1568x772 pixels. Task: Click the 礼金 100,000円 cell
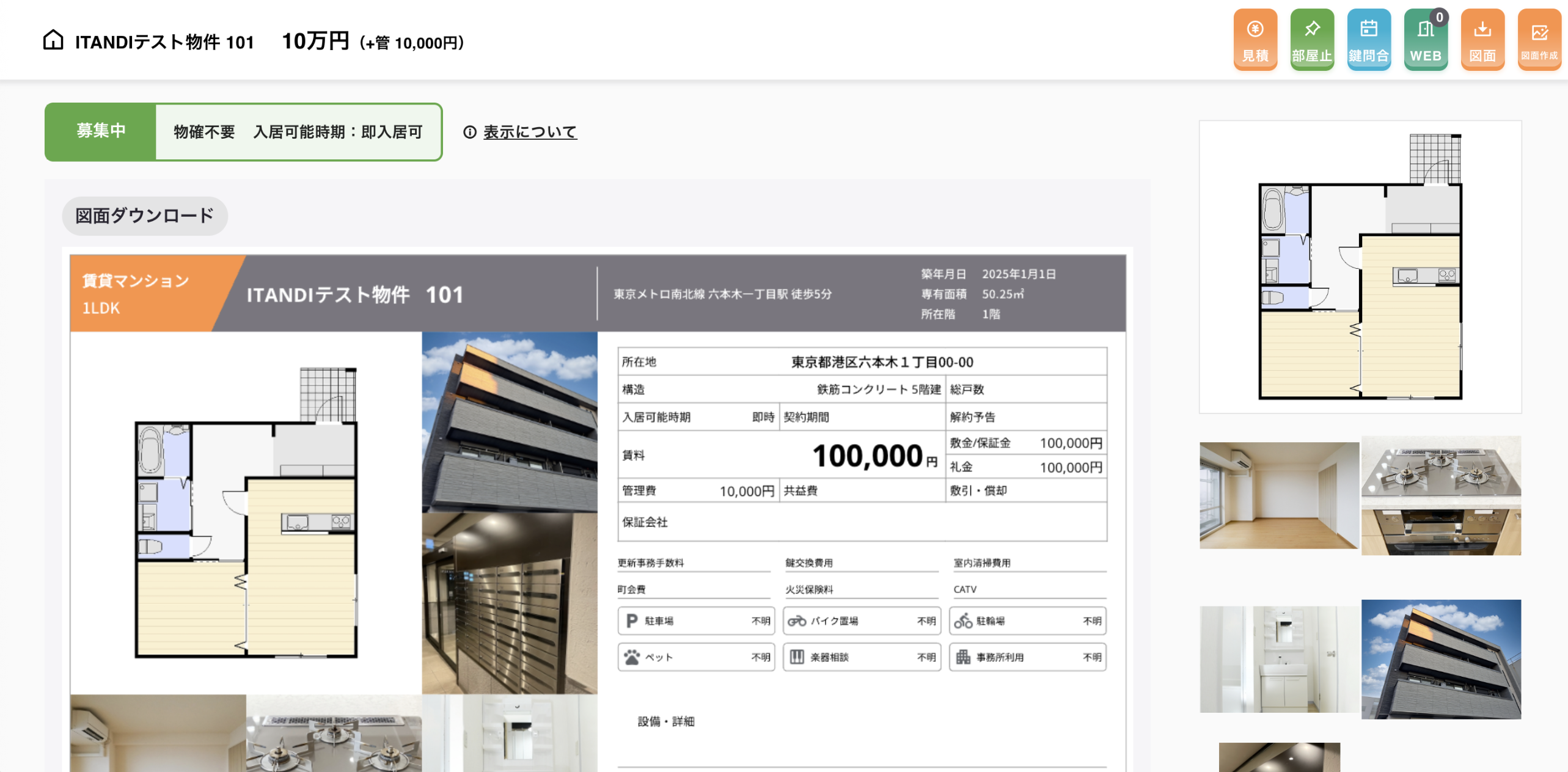coord(1026,467)
